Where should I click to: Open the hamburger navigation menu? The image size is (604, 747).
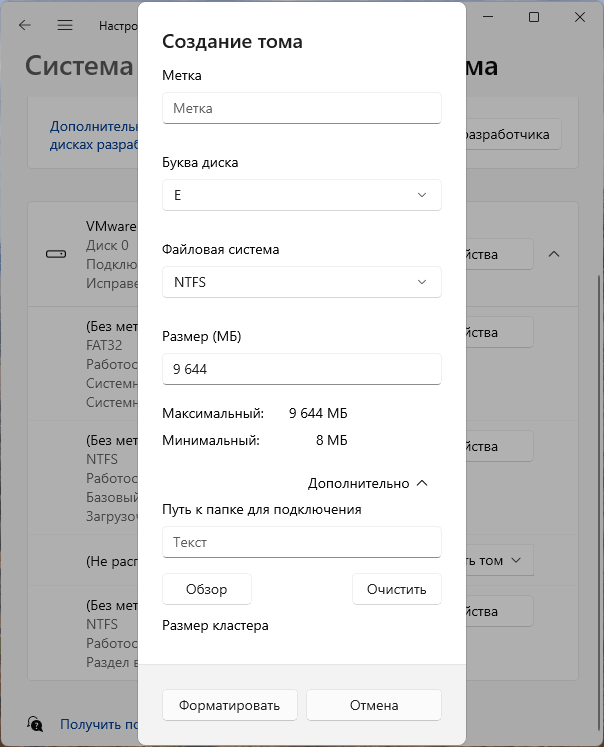(65, 25)
